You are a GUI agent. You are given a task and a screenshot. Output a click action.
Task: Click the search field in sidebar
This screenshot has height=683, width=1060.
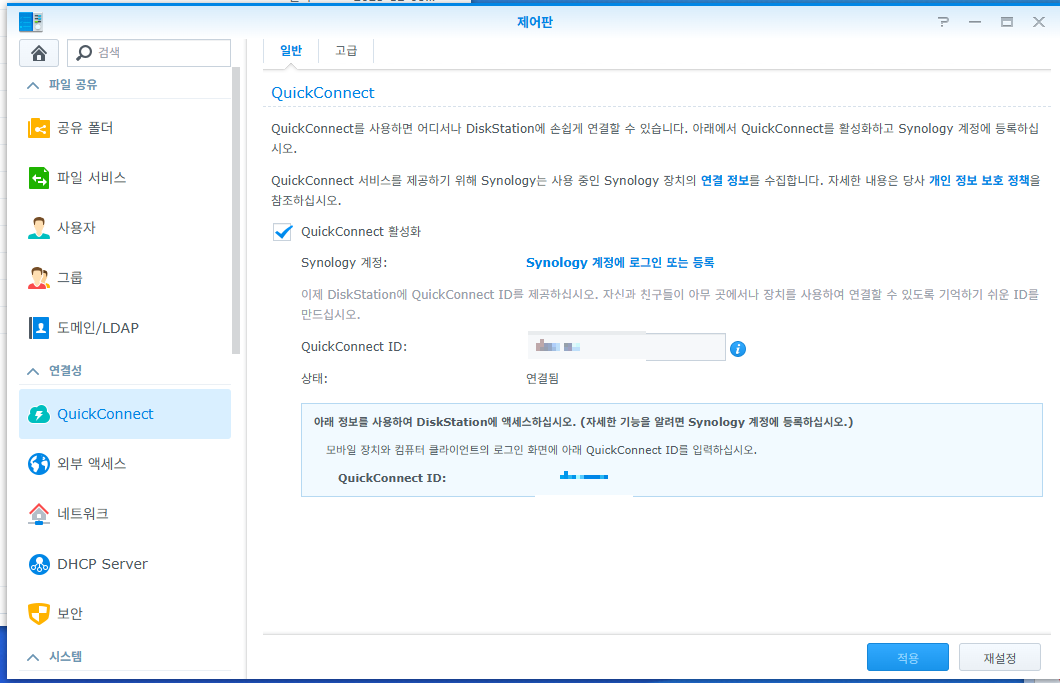pyautogui.click(x=149, y=53)
